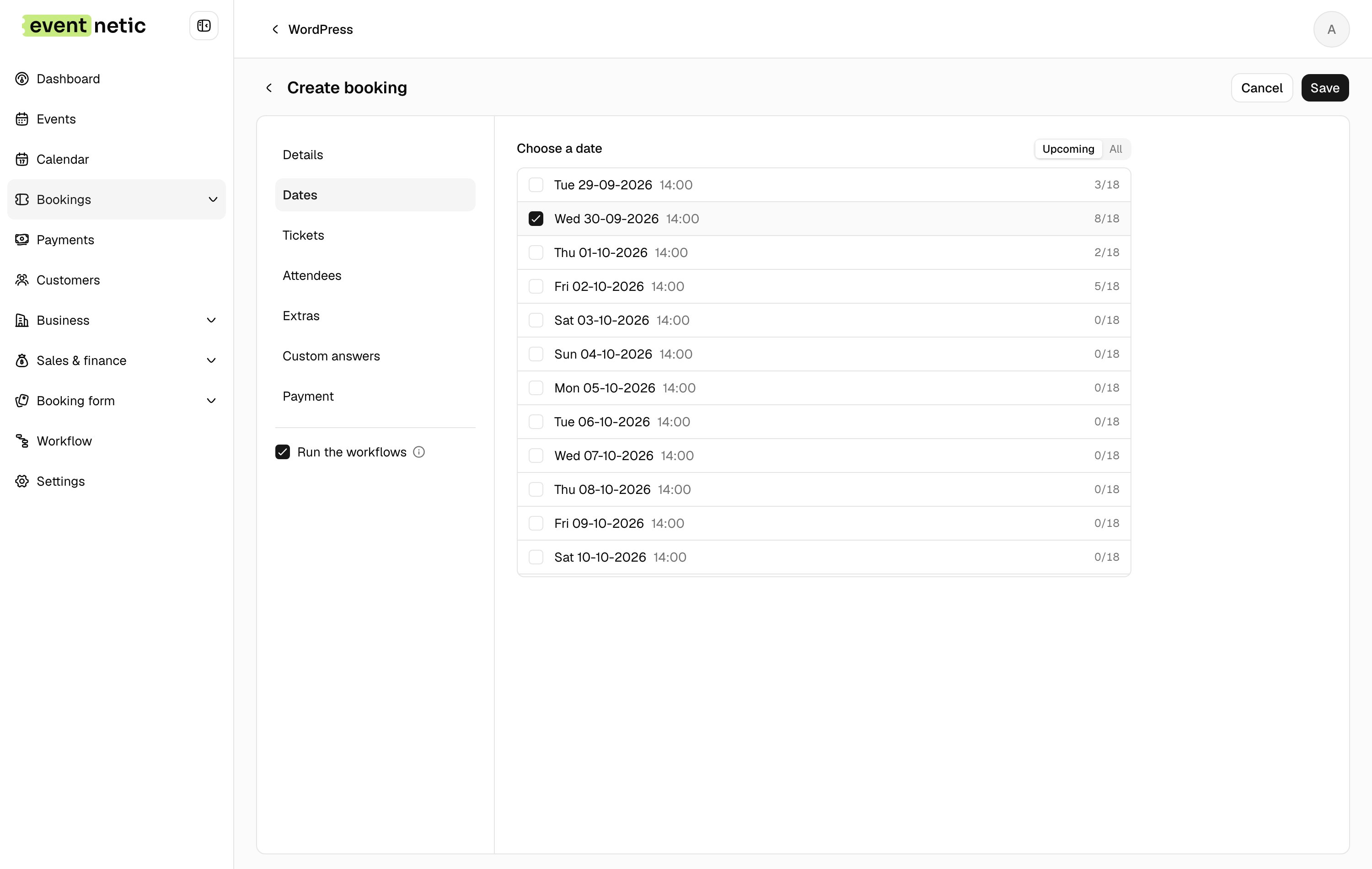The image size is (1372, 869).
Task: Click the Business building icon
Action: (21, 320)
